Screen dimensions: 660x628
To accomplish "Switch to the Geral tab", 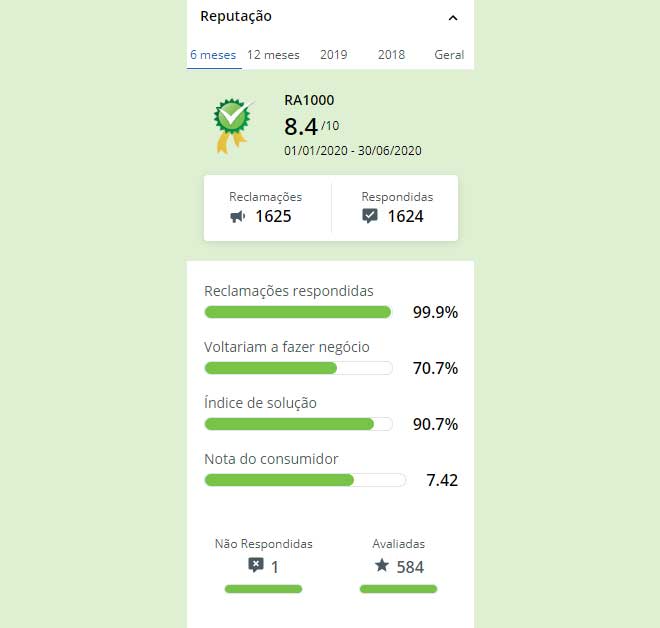I will pyautogui.click(x=449, y=55).
